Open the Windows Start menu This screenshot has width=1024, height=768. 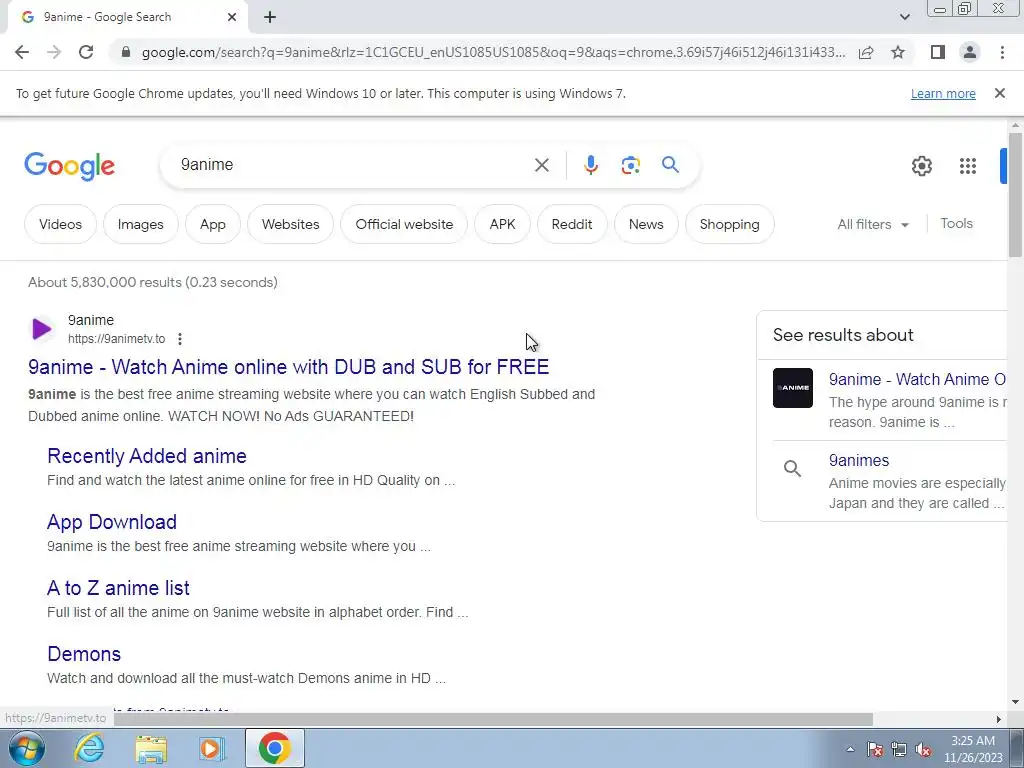point(27,748)
